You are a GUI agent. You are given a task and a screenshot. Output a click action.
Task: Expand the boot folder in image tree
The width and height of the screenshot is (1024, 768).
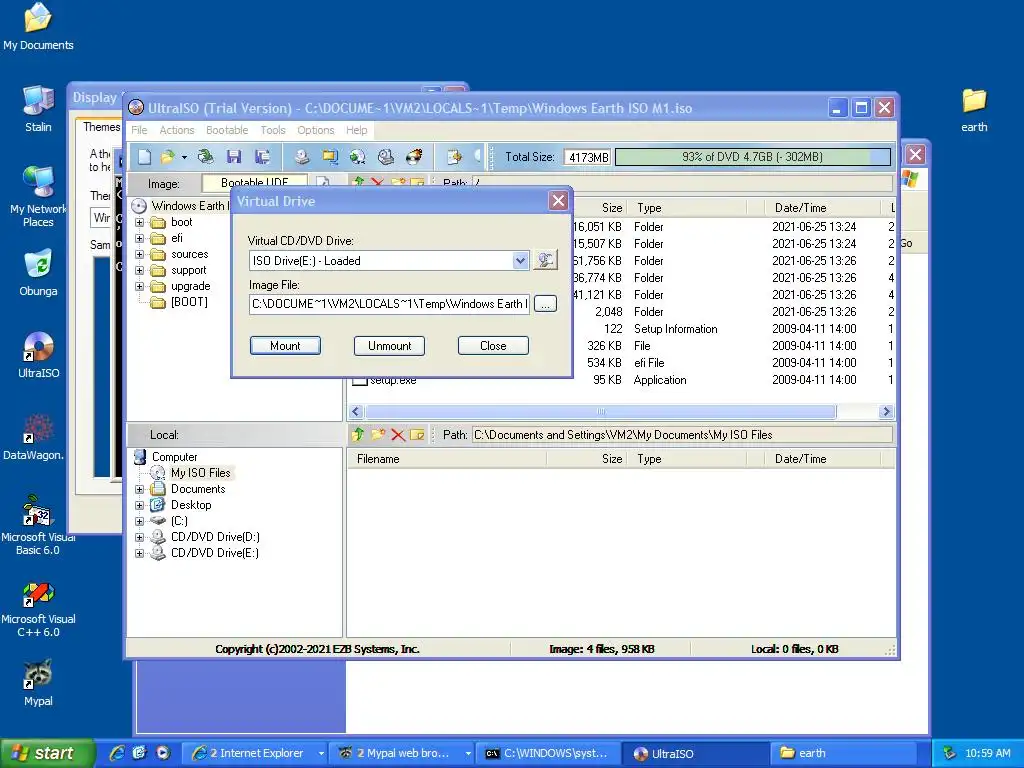[139, 222]
